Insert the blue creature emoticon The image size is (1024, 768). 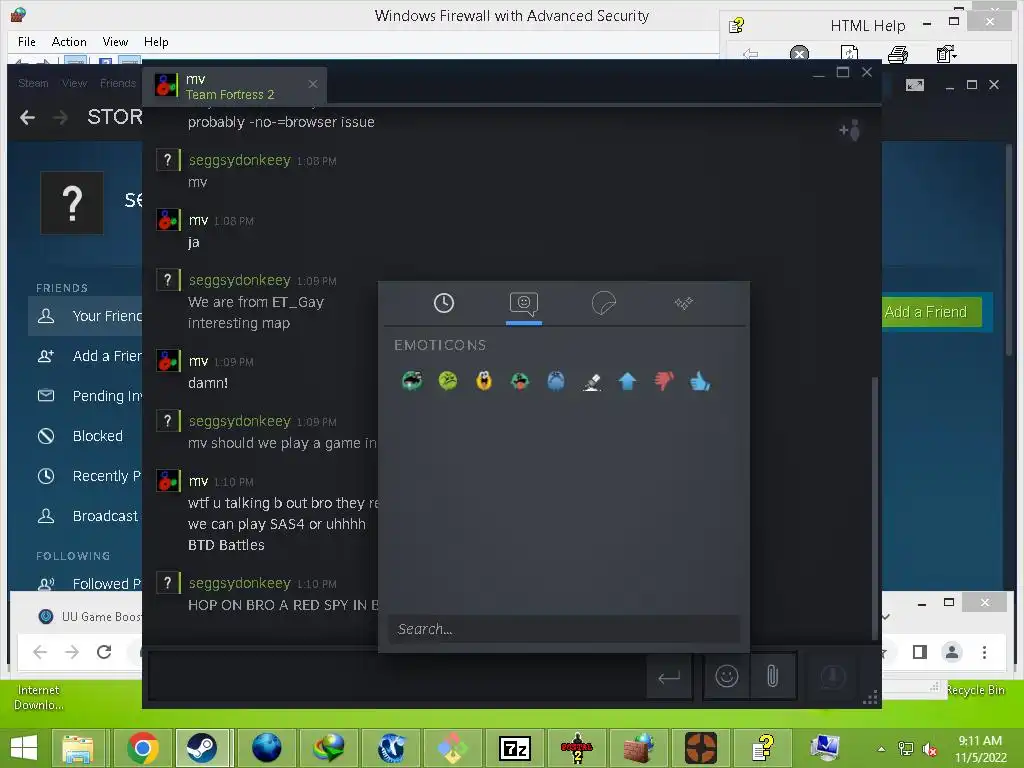(556, 381)
